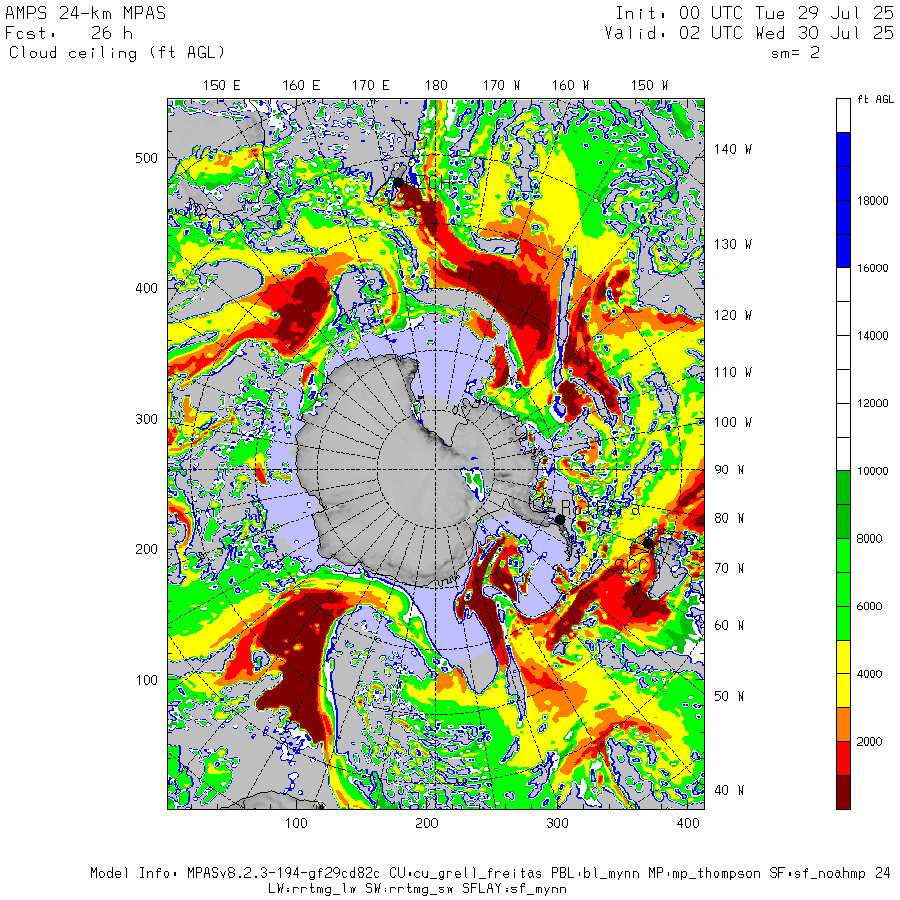
Task: Click the '180' longitude label
Action: (x=436, y=86)
